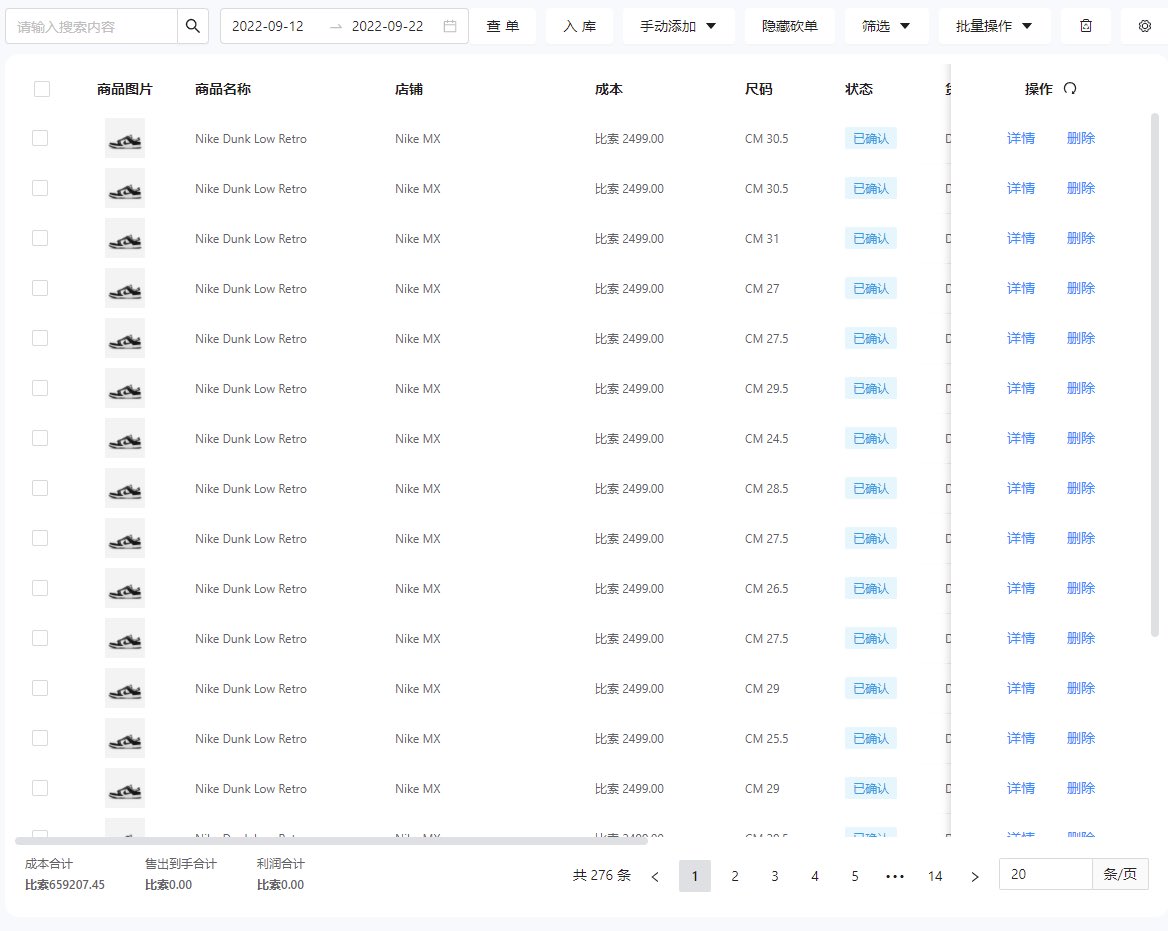
Task: Click the page size input showing 20
Action: (1046, 874)
